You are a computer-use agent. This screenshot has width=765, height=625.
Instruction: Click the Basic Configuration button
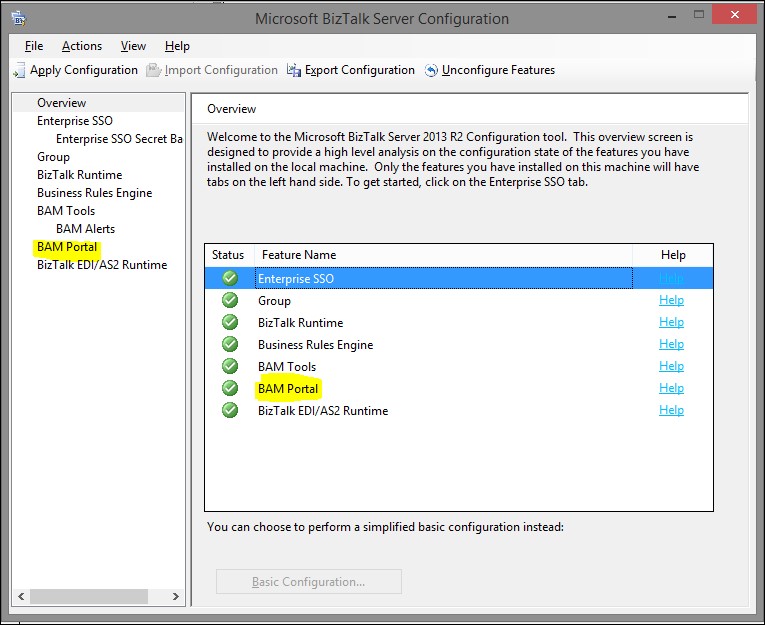[x=309, y=582]
